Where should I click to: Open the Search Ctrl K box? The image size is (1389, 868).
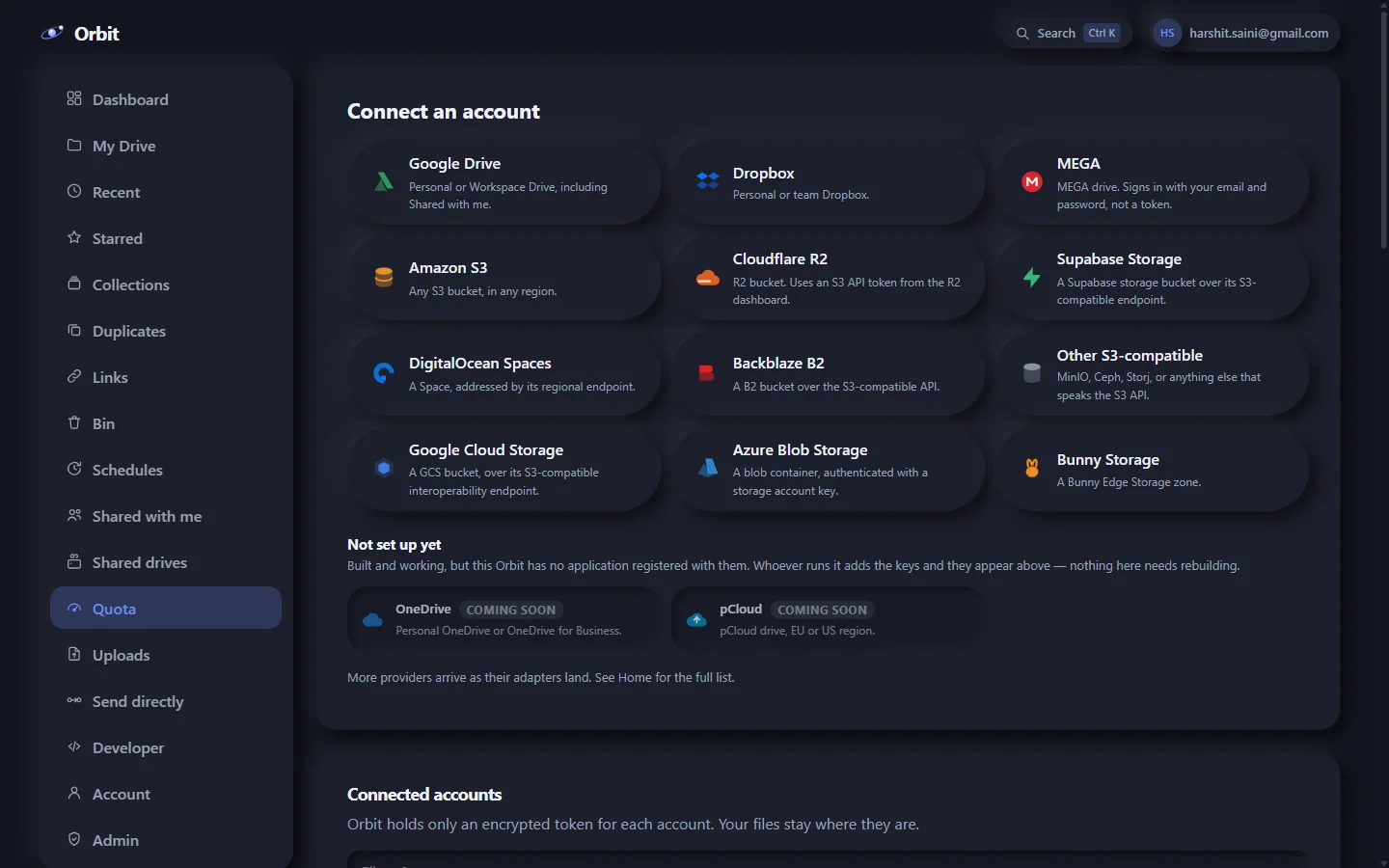point(1068,33)
